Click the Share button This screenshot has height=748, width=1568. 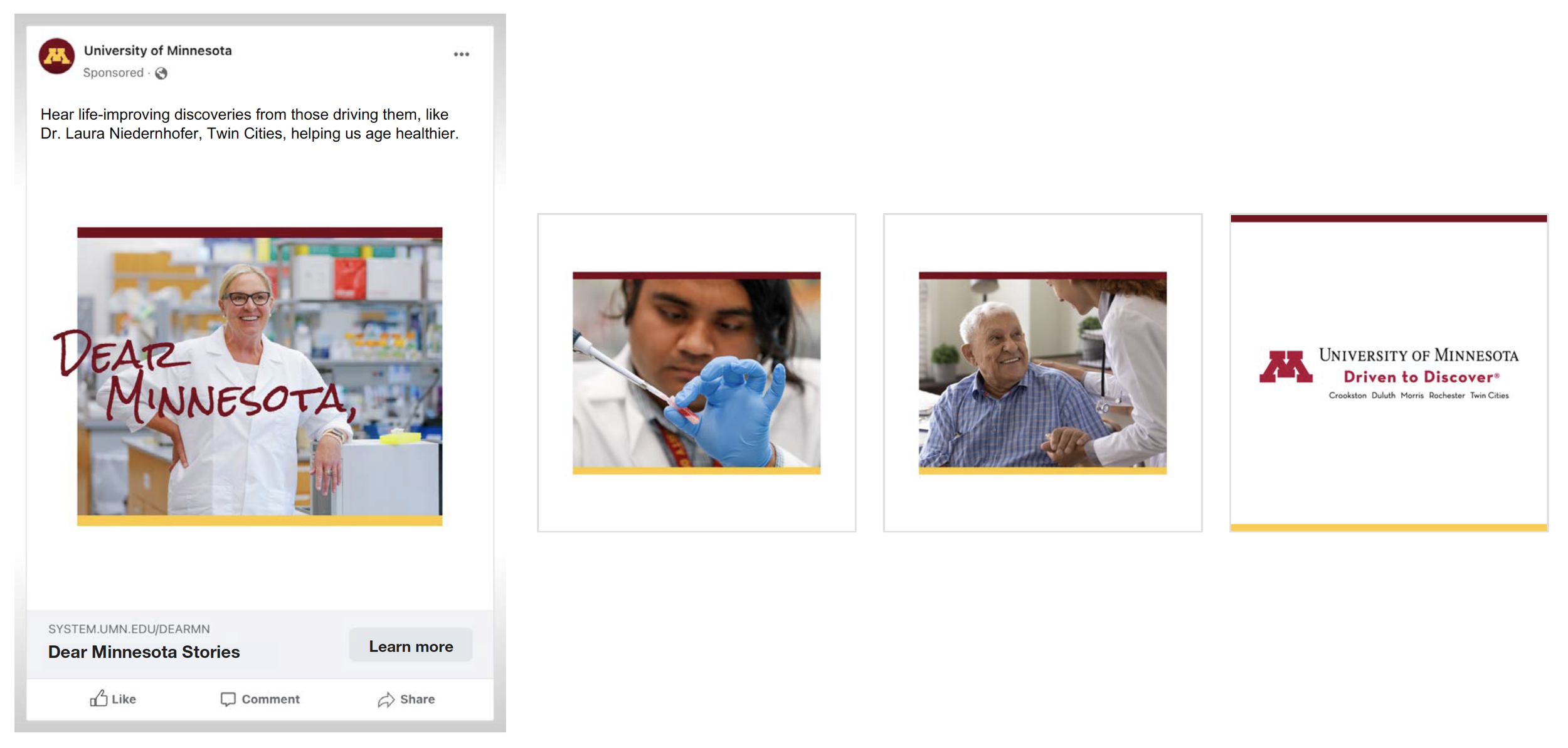[406, 699]
